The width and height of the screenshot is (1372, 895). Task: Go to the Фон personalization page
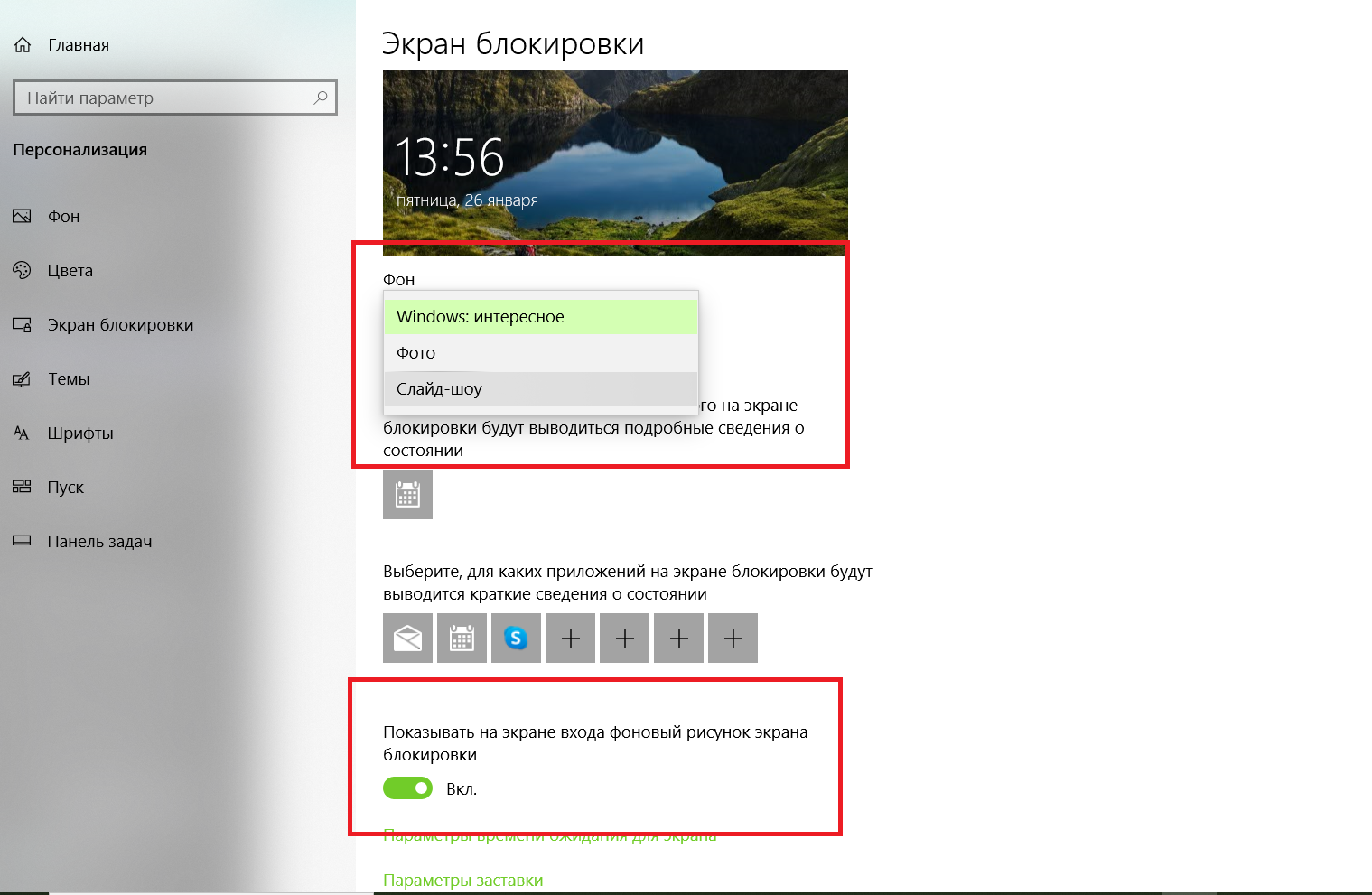click(63, 217)
